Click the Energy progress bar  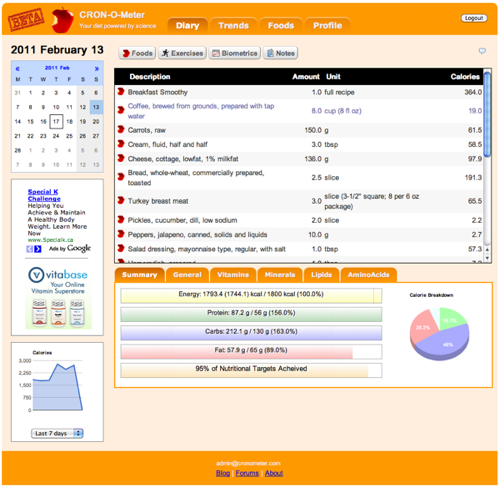[x=251, y=296]
